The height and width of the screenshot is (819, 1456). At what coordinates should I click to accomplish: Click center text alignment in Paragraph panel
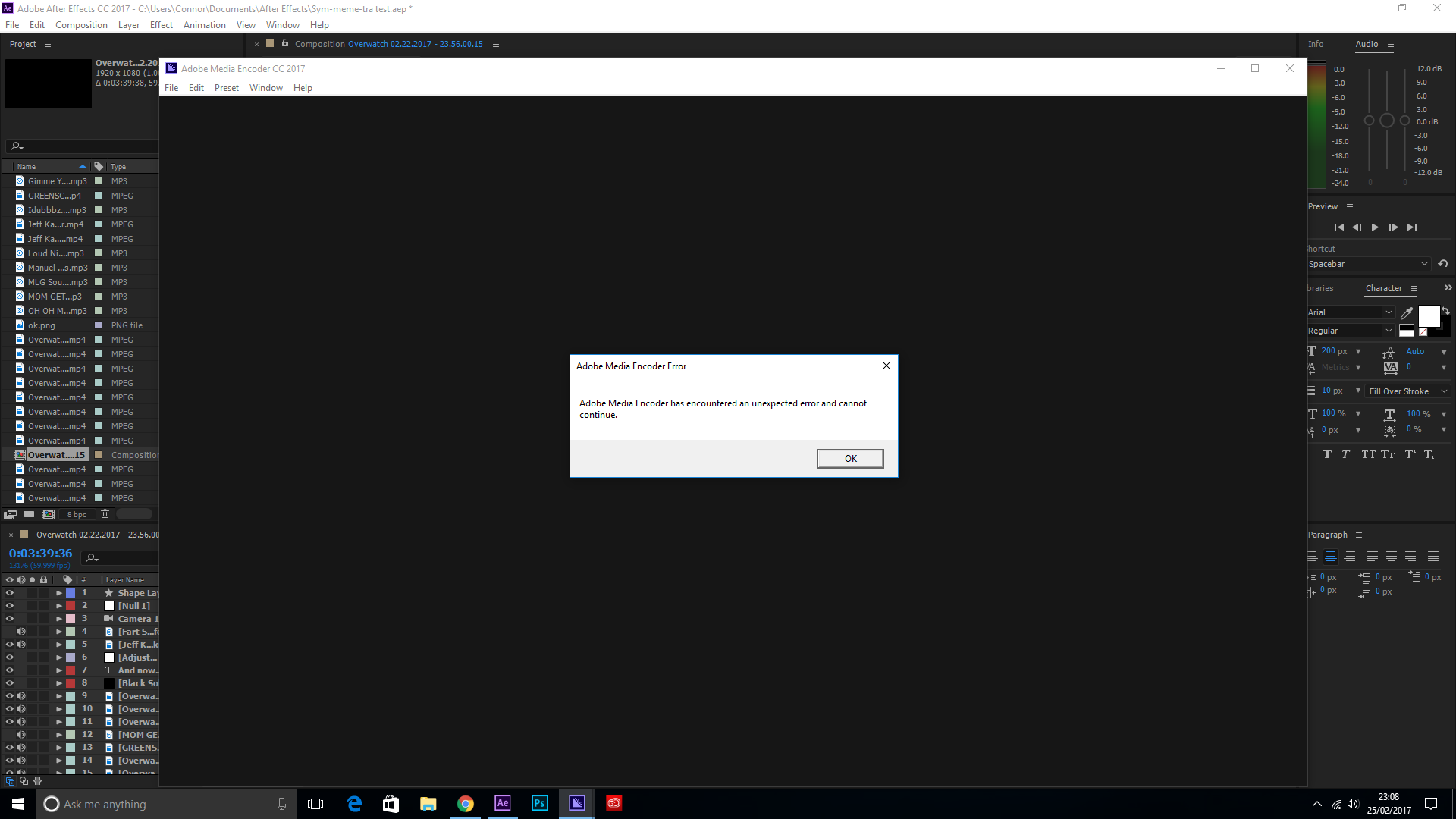[x=1332, y=556]
